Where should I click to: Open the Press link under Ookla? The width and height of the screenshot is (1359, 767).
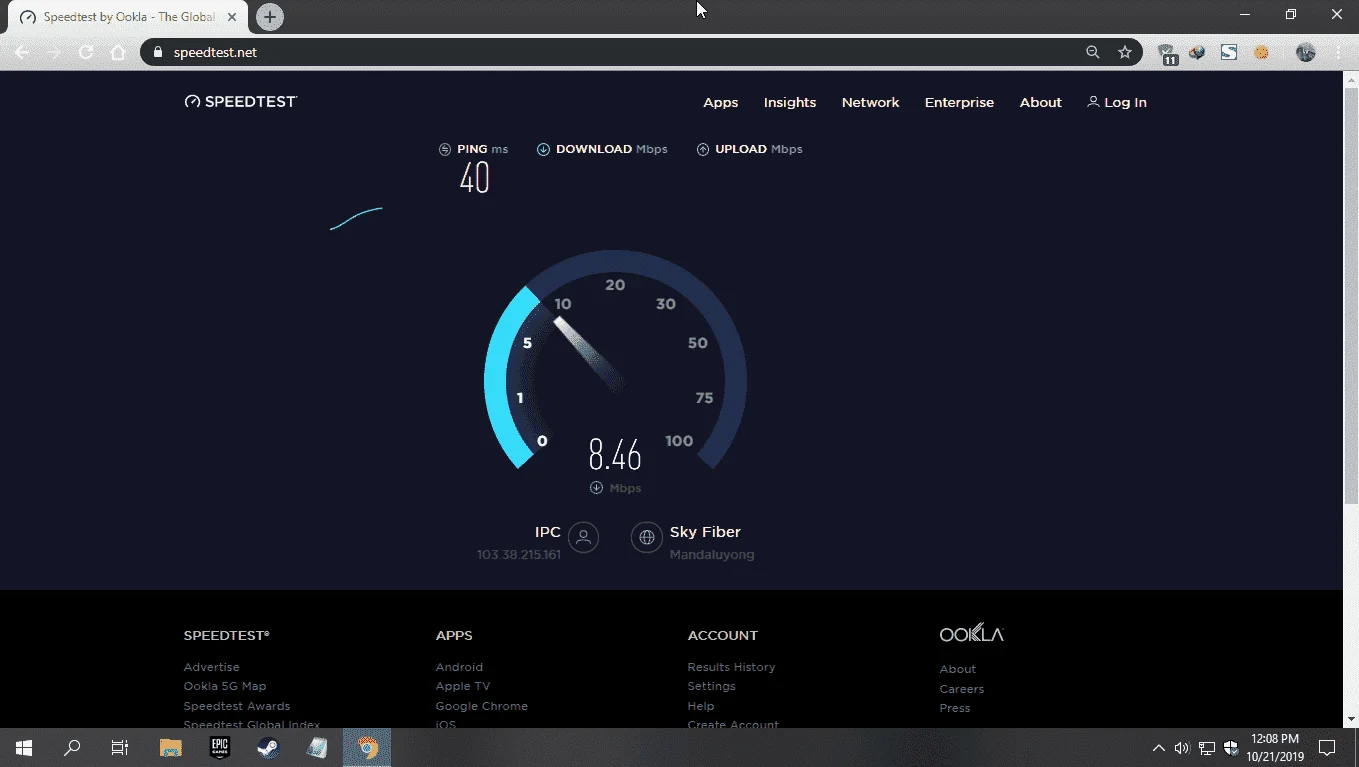[x=954, y=708]
